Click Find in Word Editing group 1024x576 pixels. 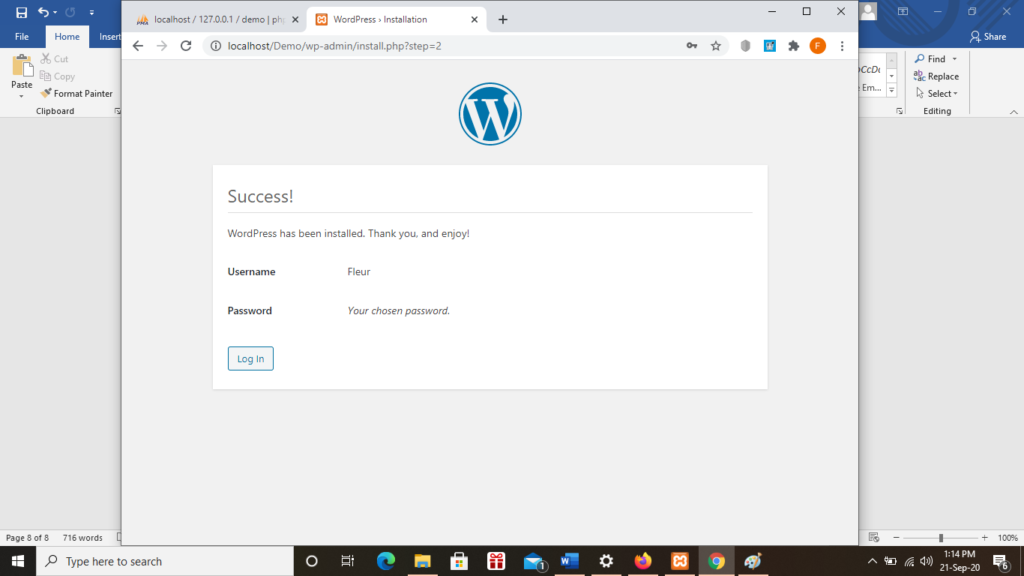(930, 59)
